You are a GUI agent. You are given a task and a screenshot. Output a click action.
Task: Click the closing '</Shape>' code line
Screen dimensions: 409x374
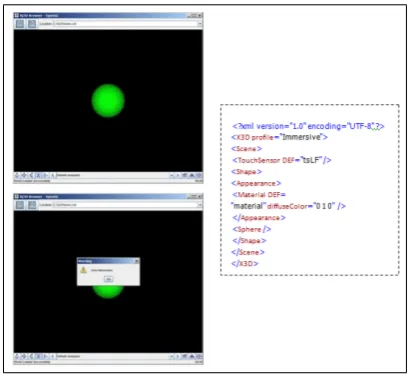click(249, 241)
